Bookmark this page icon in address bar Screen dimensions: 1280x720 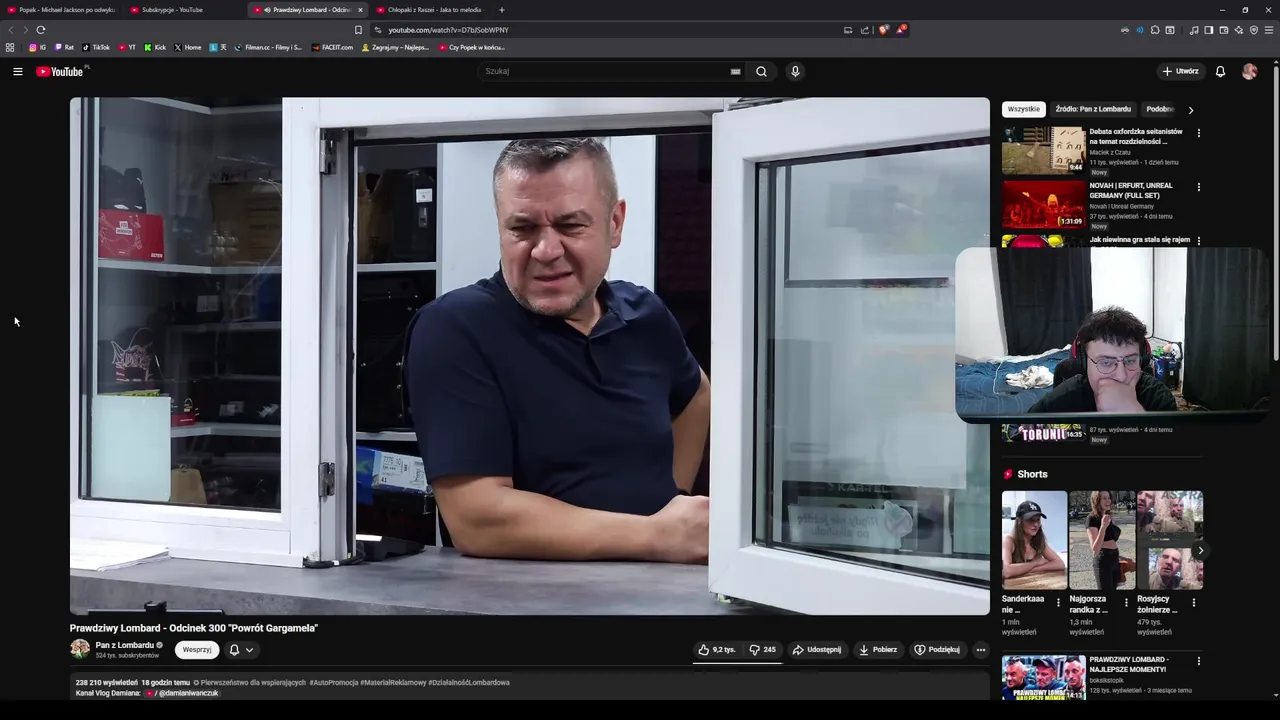358,30
